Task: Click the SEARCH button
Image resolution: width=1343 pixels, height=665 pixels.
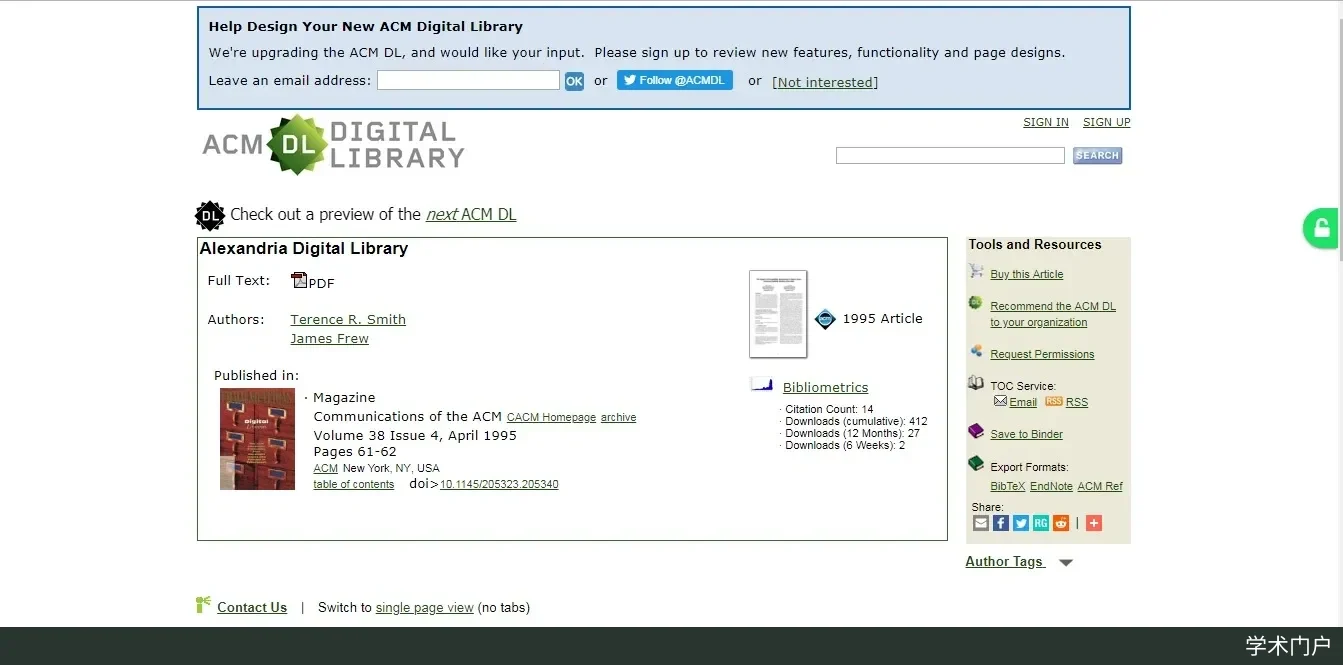Action: 1097,155
